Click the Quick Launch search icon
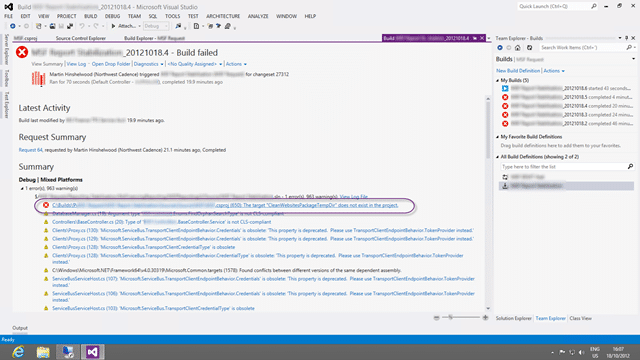The width and height of the screenshot is (640, 360). pyautogui.click(x=593, y=6)
